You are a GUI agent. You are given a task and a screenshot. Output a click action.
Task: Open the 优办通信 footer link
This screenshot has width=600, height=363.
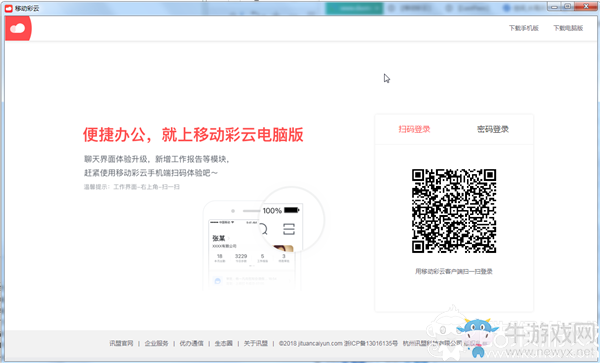point(191,343)
